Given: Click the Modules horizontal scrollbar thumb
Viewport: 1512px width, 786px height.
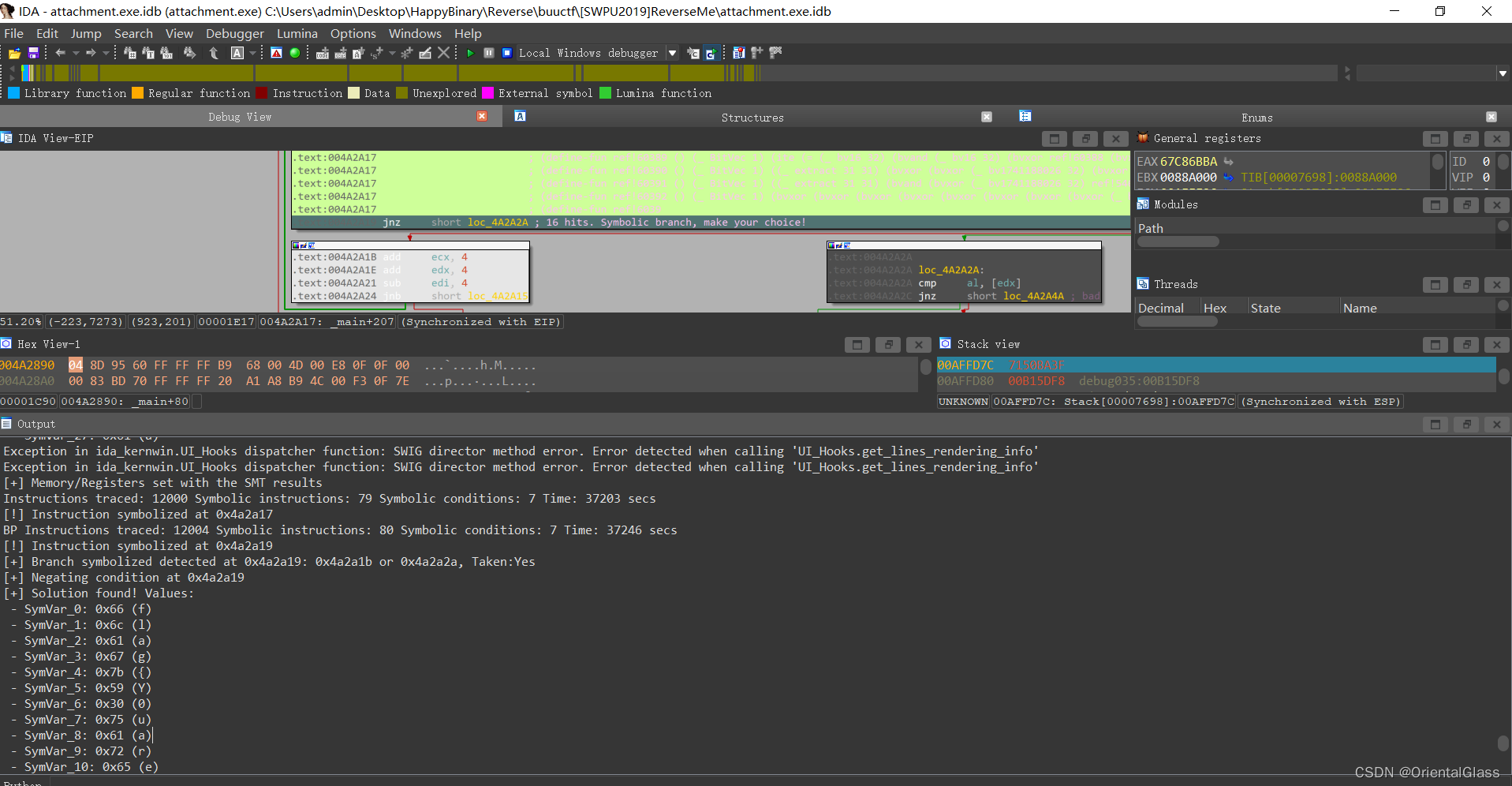Looking at the screenshot, I should (x=1178, y=241).
